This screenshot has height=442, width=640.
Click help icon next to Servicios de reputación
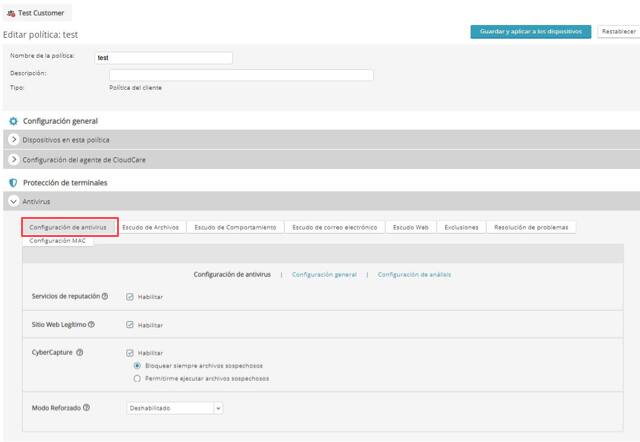(105, 297)
